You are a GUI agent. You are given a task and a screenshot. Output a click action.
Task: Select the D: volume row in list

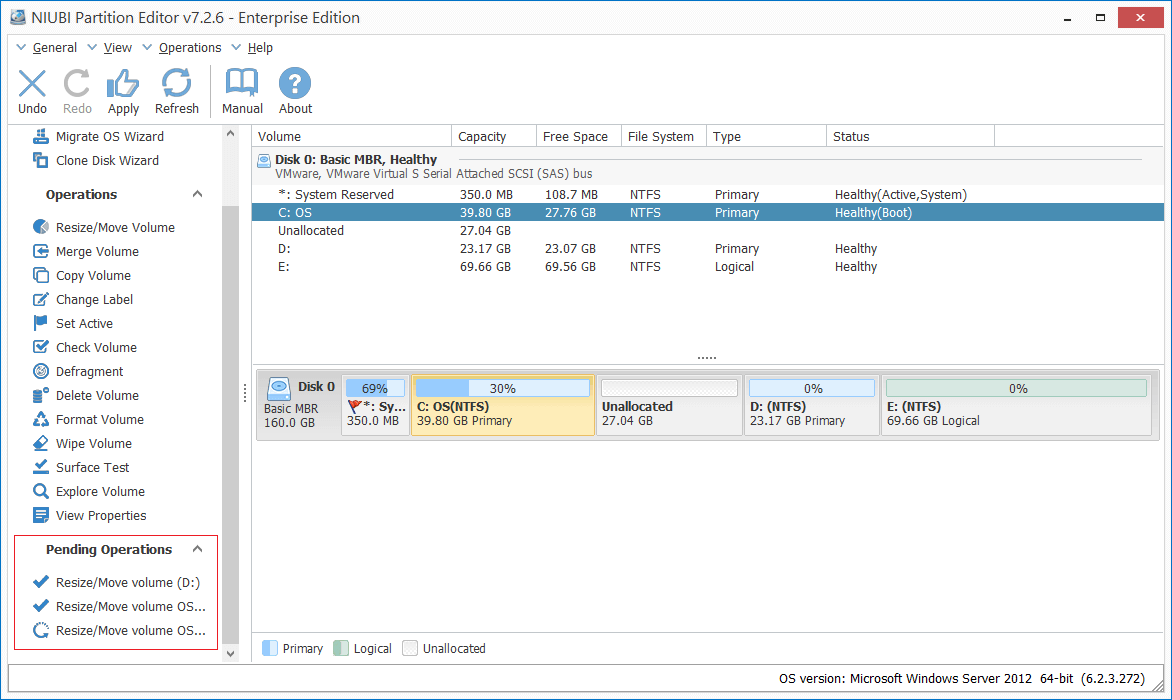tap(708, 249)
